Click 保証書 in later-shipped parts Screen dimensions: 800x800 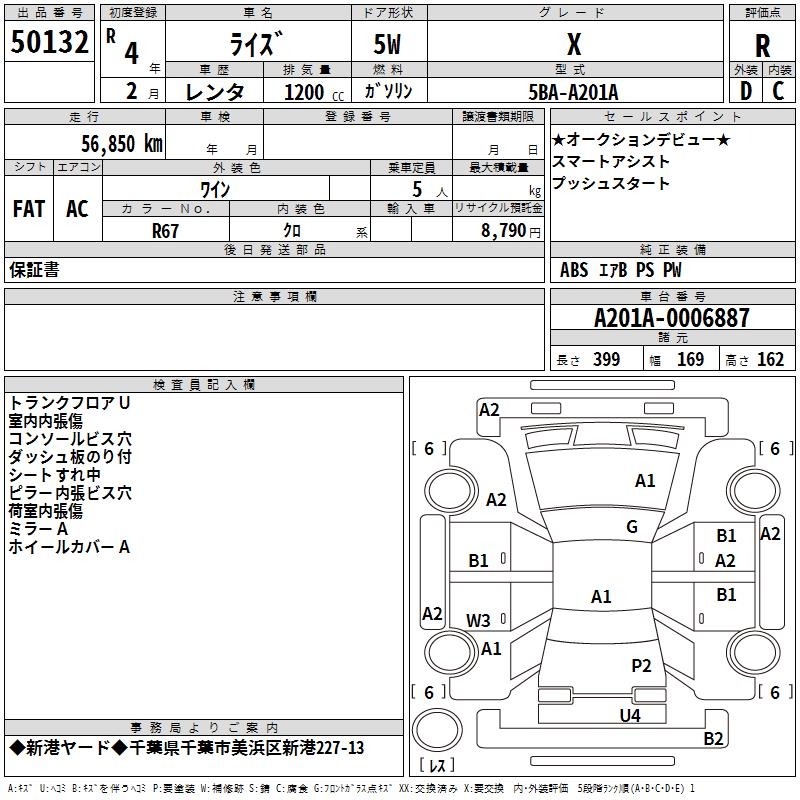[x=34, y=270]
